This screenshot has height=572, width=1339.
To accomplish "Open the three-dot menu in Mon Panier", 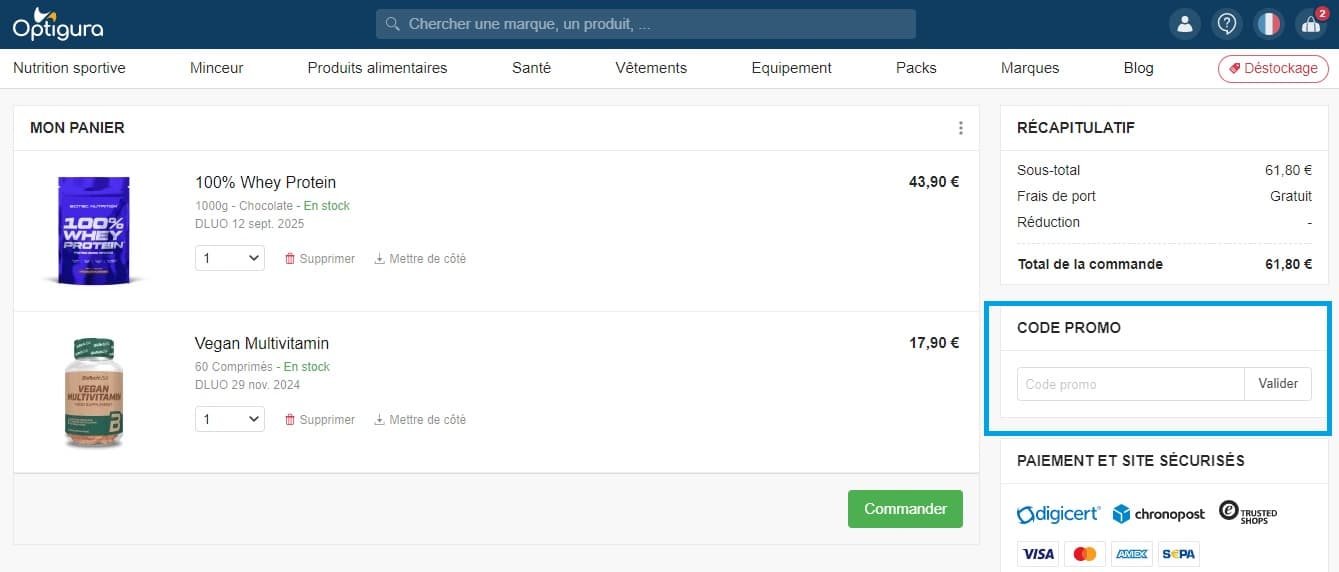I will click(x=960, y=128).
